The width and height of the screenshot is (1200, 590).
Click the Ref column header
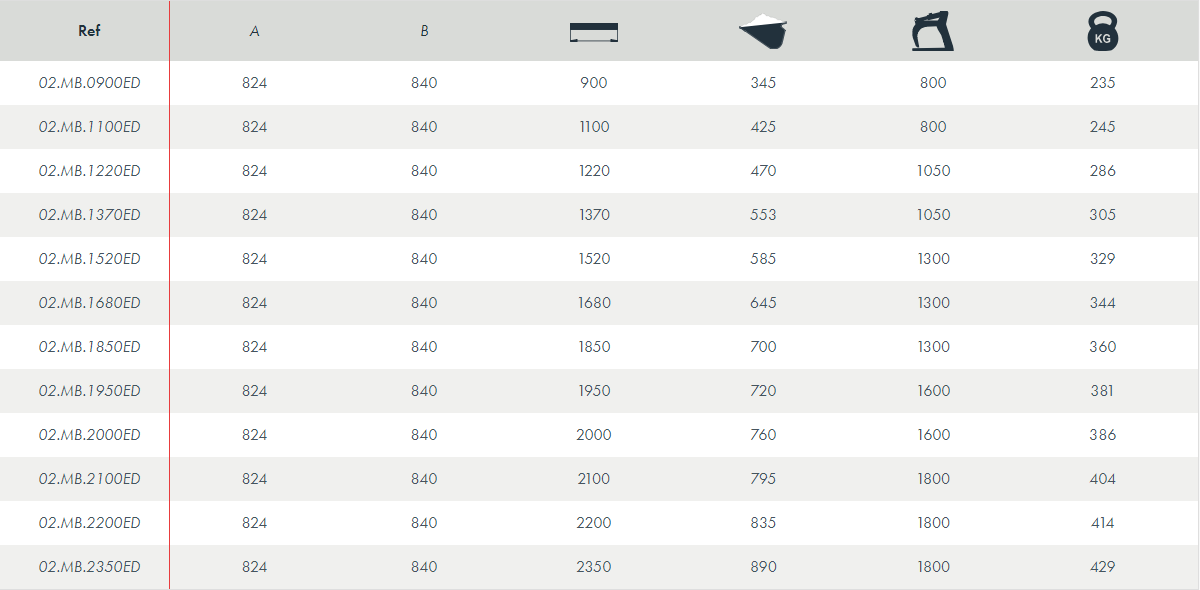[x=89, y=31]
